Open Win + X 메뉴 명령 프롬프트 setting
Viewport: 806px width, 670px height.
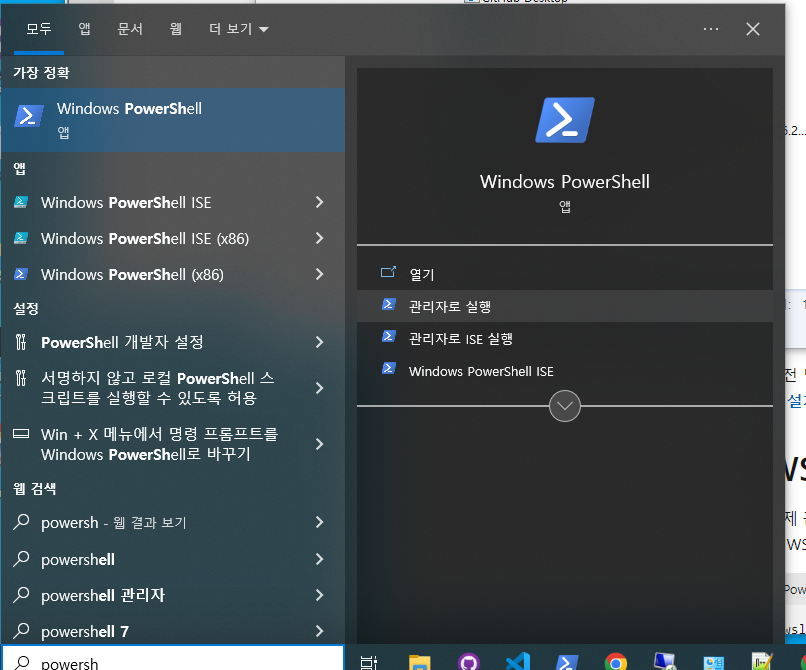point(154,444)
